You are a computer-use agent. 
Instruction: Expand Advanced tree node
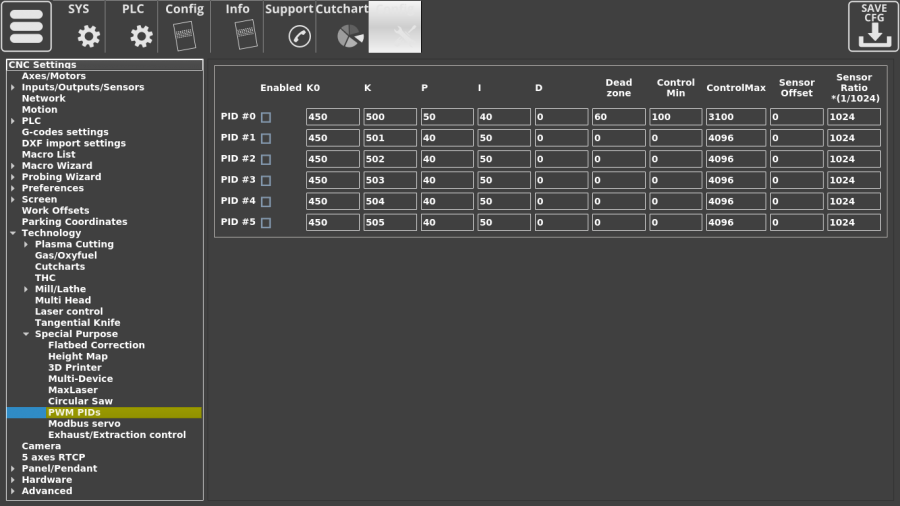(x=13, y=491)
